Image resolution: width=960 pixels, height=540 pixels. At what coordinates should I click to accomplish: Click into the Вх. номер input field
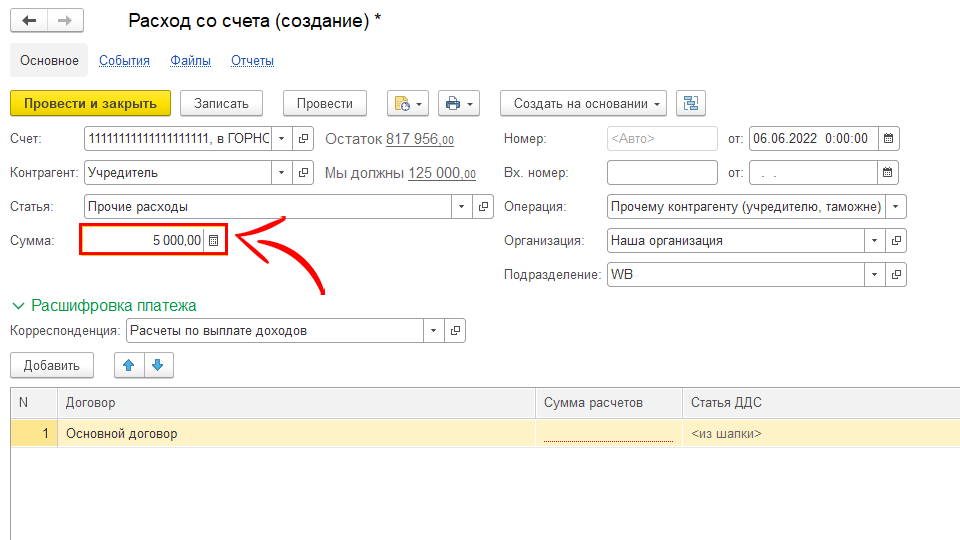click(x=661, y=172)
